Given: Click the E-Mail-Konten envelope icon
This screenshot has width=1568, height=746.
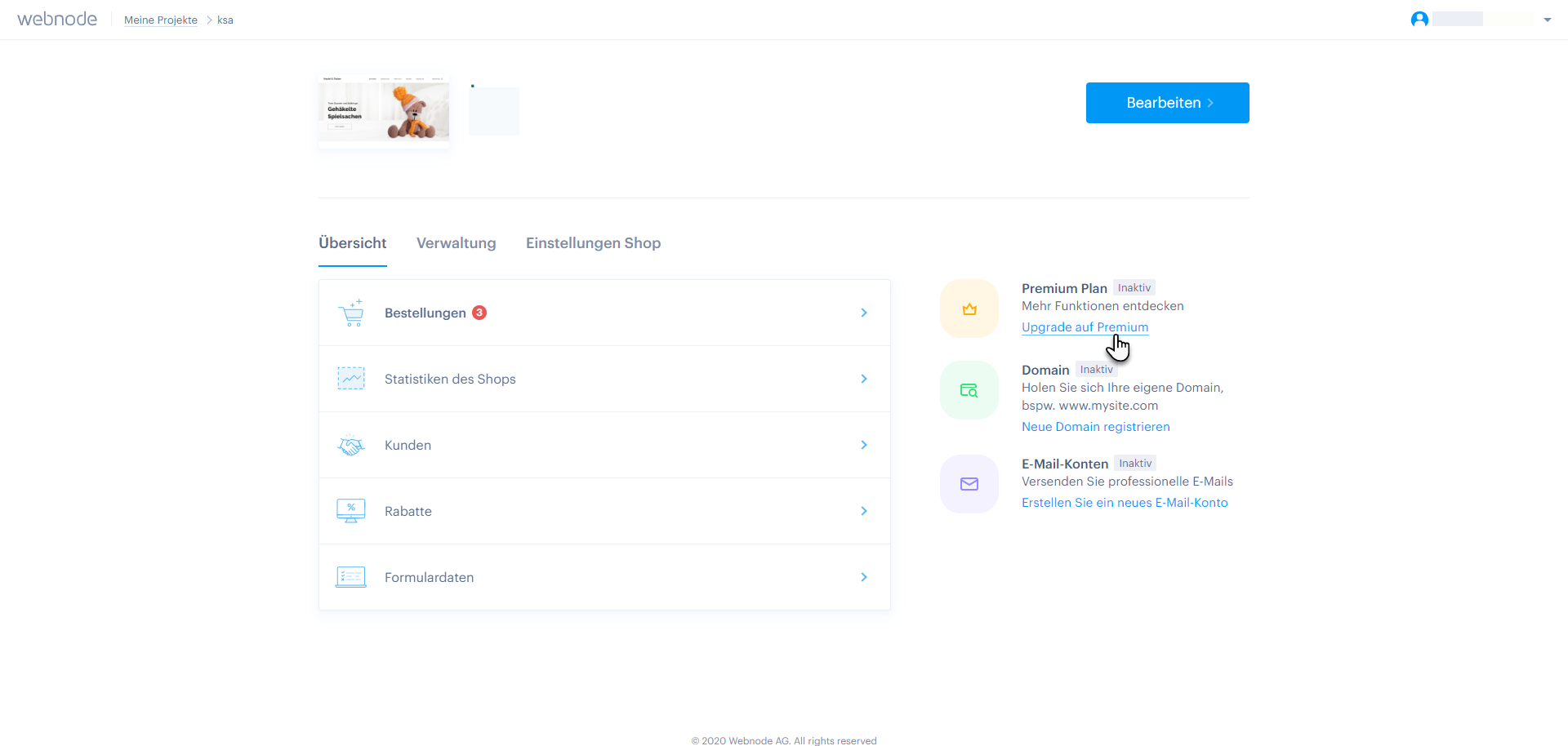Looking at the screenshot, I should pos(969,484).
